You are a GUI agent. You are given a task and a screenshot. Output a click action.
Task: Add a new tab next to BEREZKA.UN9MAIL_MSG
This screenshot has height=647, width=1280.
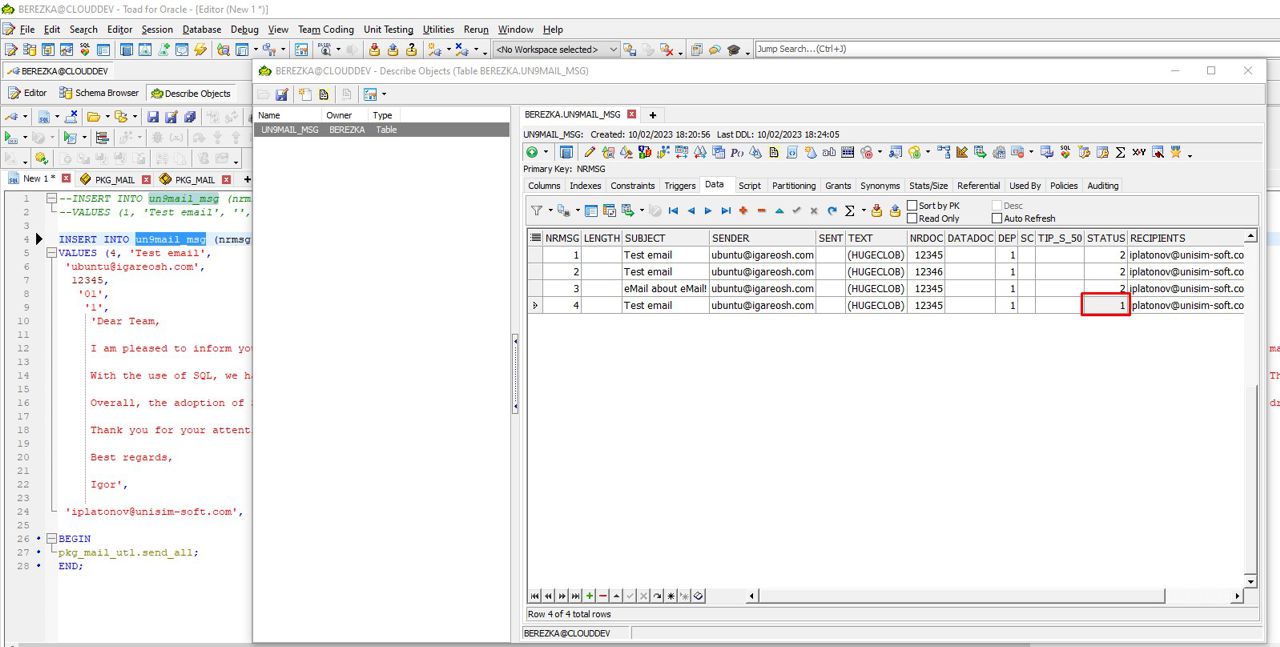[652, 115]
